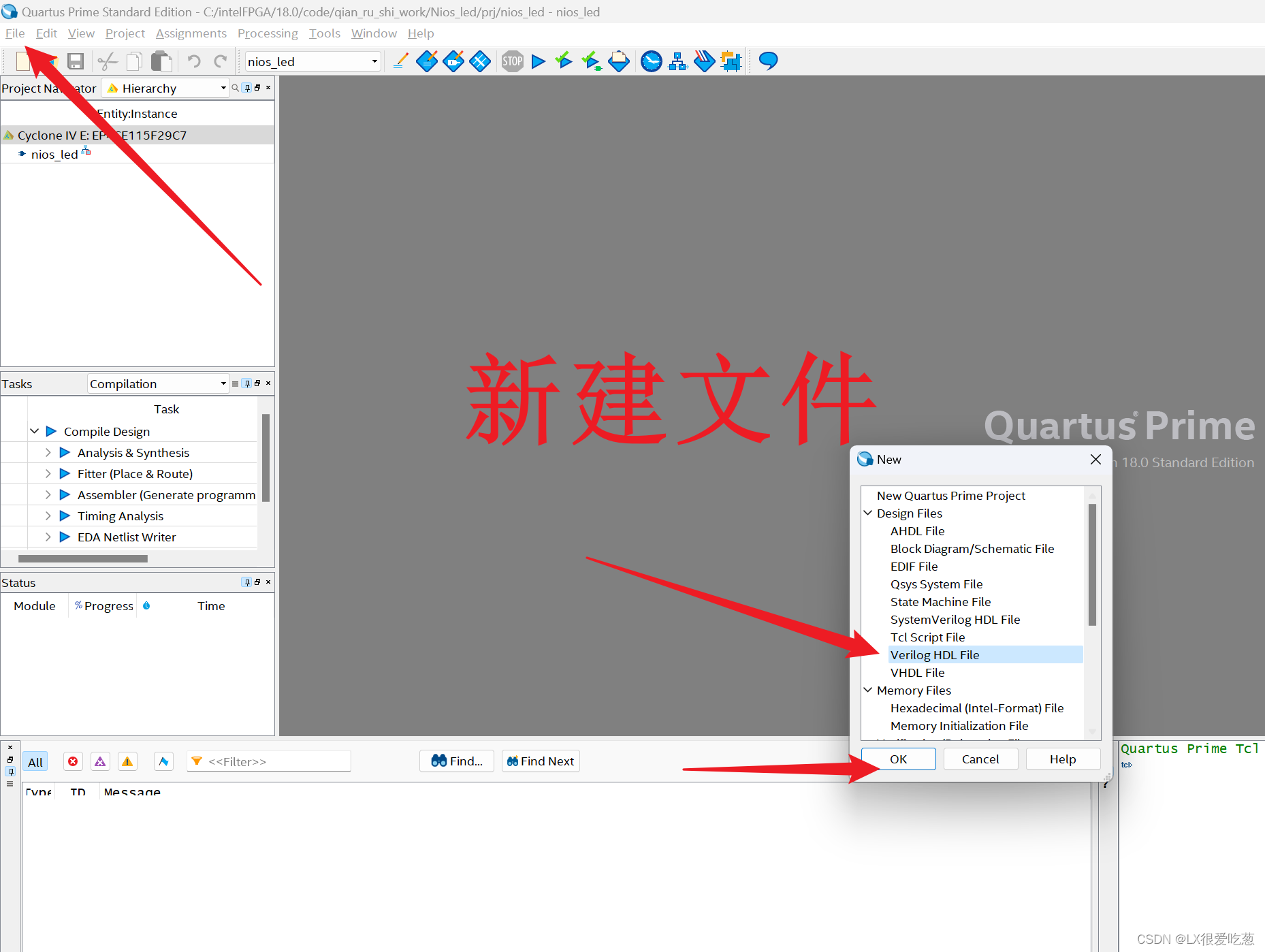Collapse Memory Files in New dialog
1265x952 pixels.
click(868, 690)
